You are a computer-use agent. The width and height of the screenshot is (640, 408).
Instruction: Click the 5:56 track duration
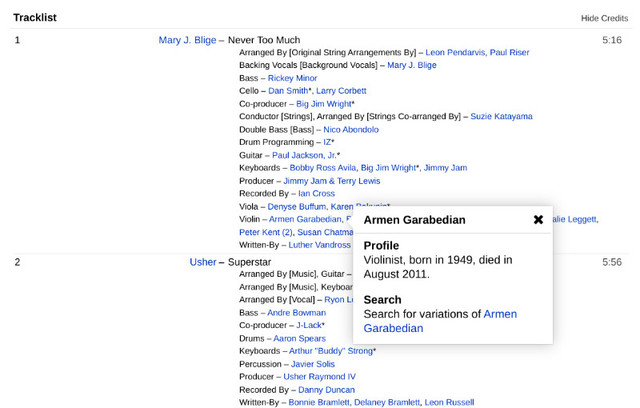pos(612,262)
